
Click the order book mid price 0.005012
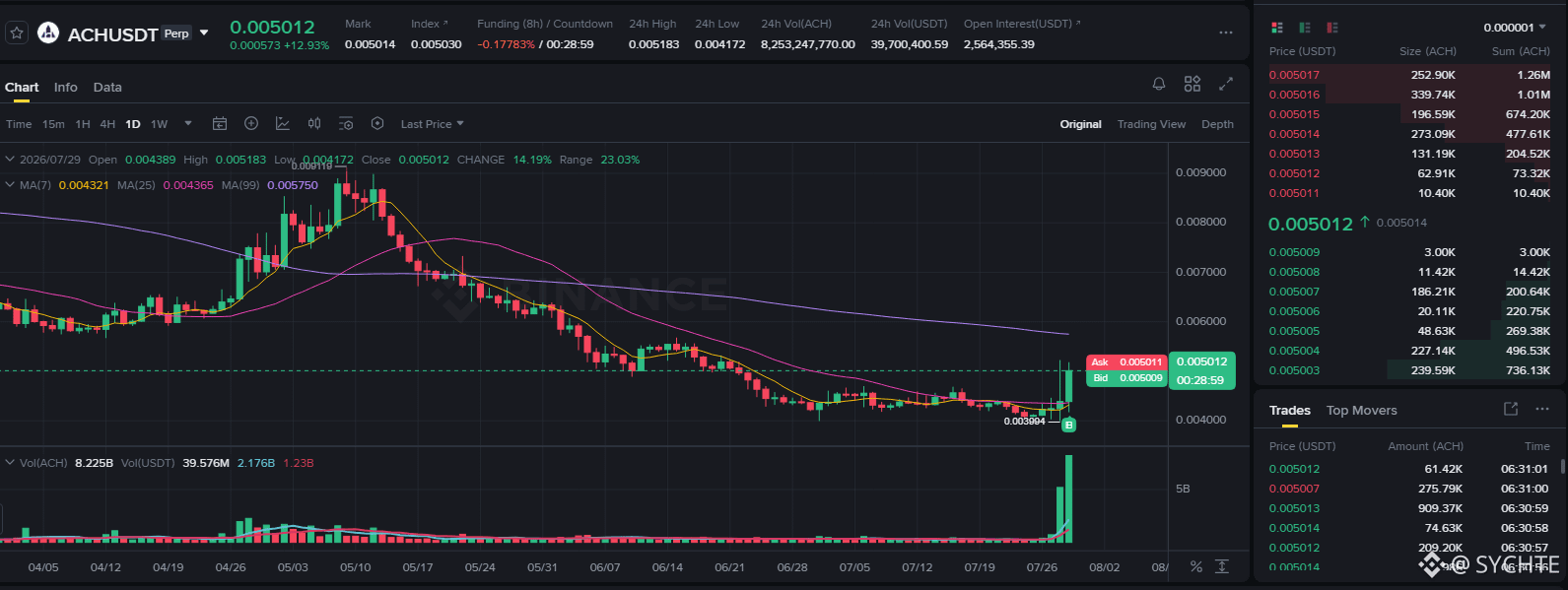pos(1311,224)
